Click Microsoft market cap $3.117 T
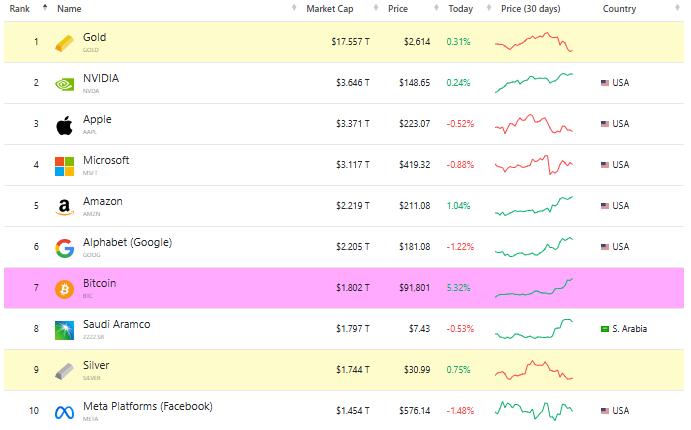The height and width of the screenshot is (430, 691). coord(353,165)
